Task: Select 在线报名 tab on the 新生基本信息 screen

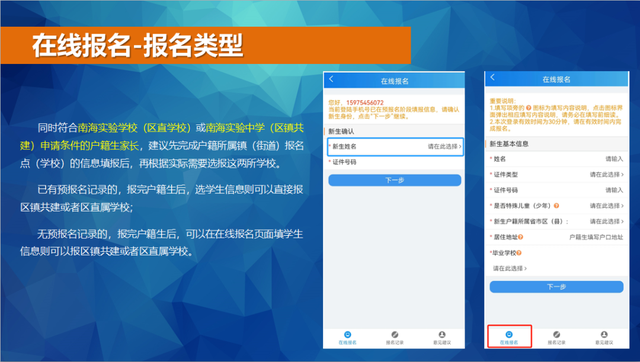Action: pyautogui.click(x=509, y=338)
